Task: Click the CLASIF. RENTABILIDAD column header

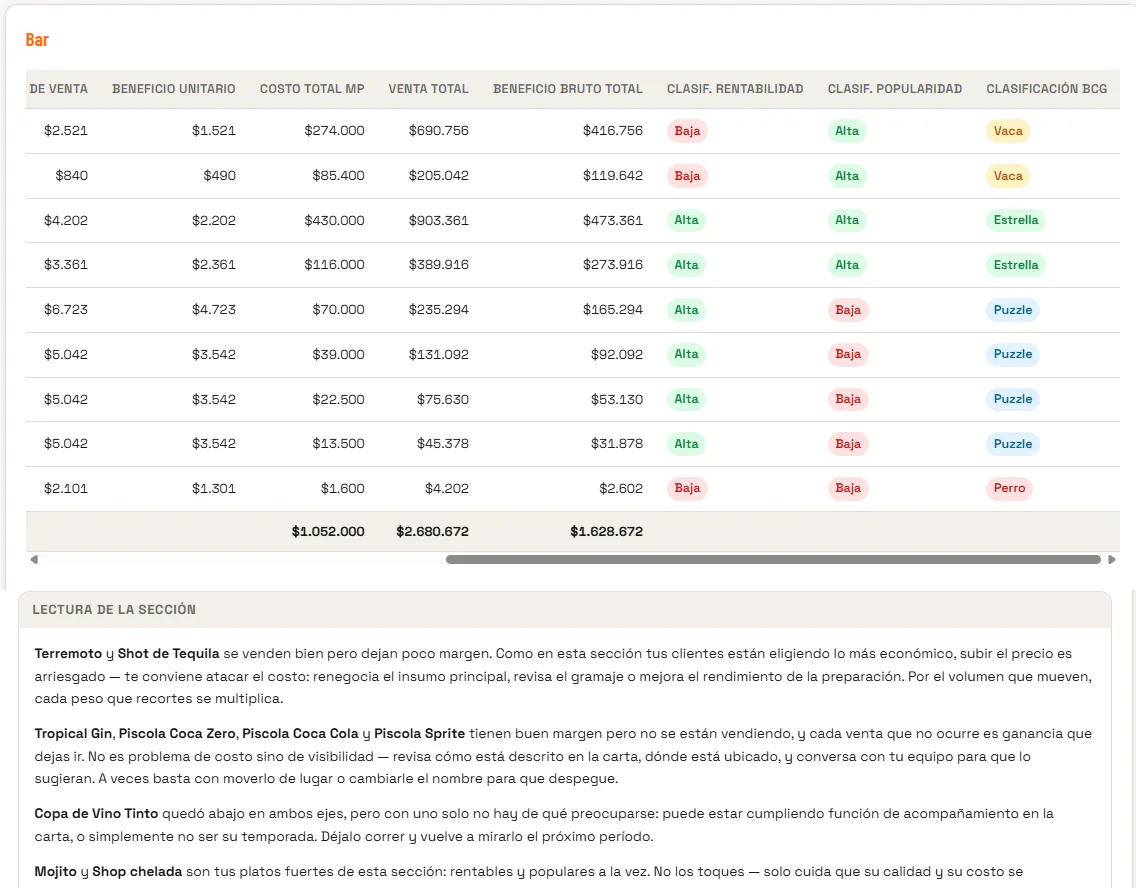Action: click(x=735, y=88)
